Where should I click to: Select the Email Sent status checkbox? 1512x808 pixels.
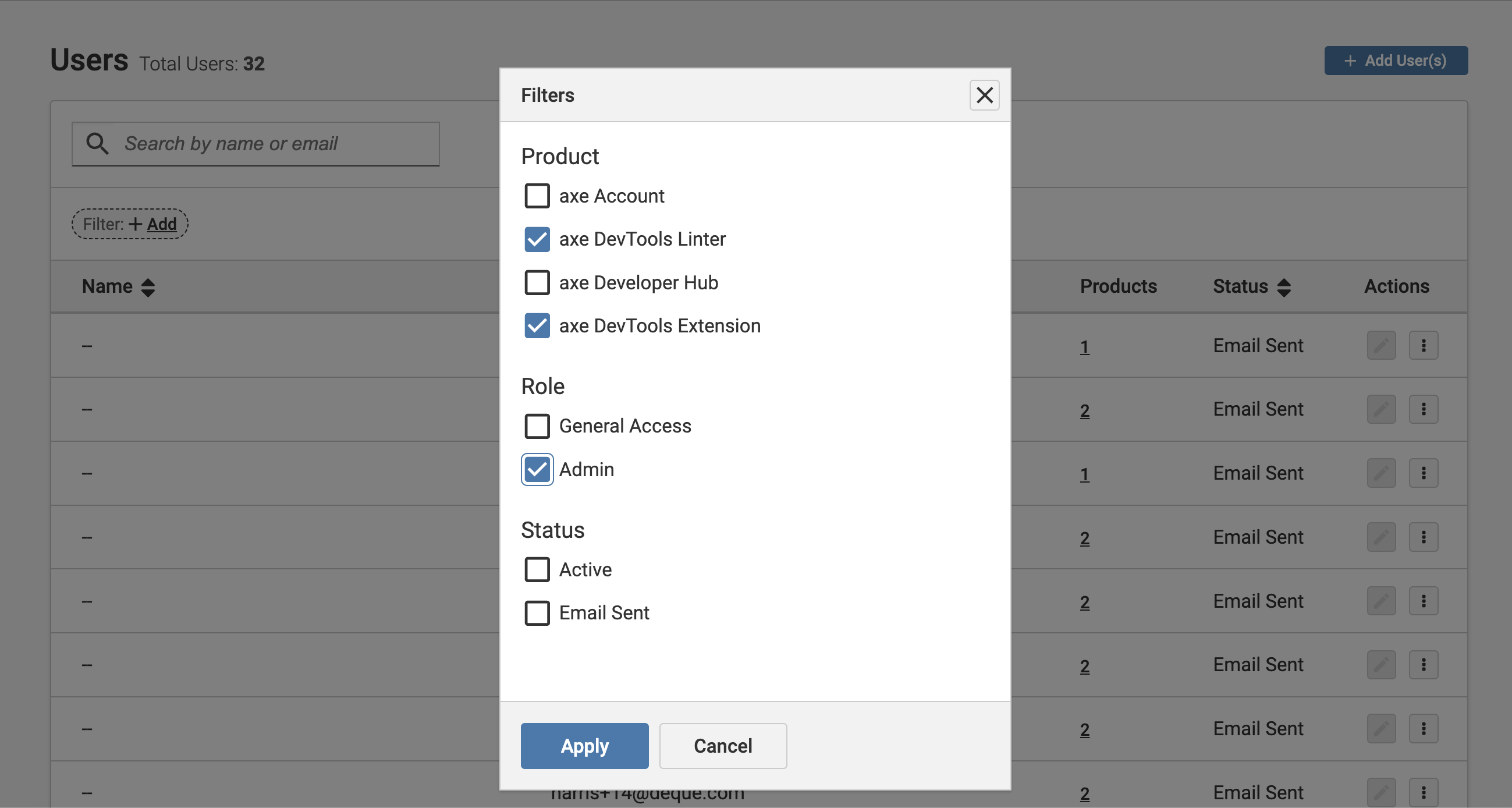[x=537, y=613]
